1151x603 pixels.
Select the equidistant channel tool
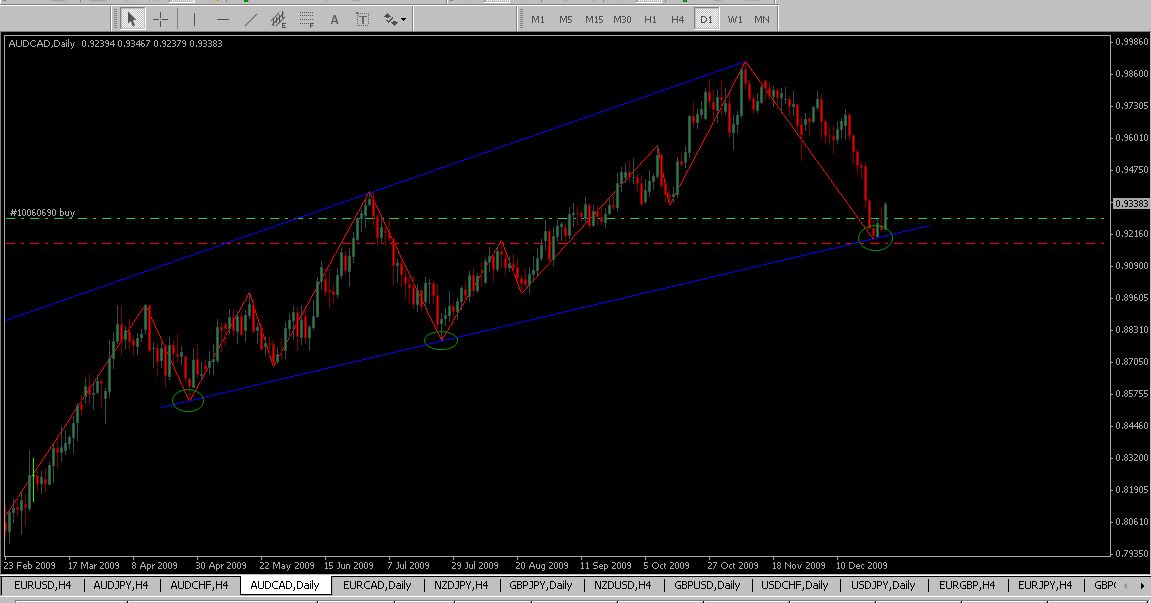click(x=279, y=19)
